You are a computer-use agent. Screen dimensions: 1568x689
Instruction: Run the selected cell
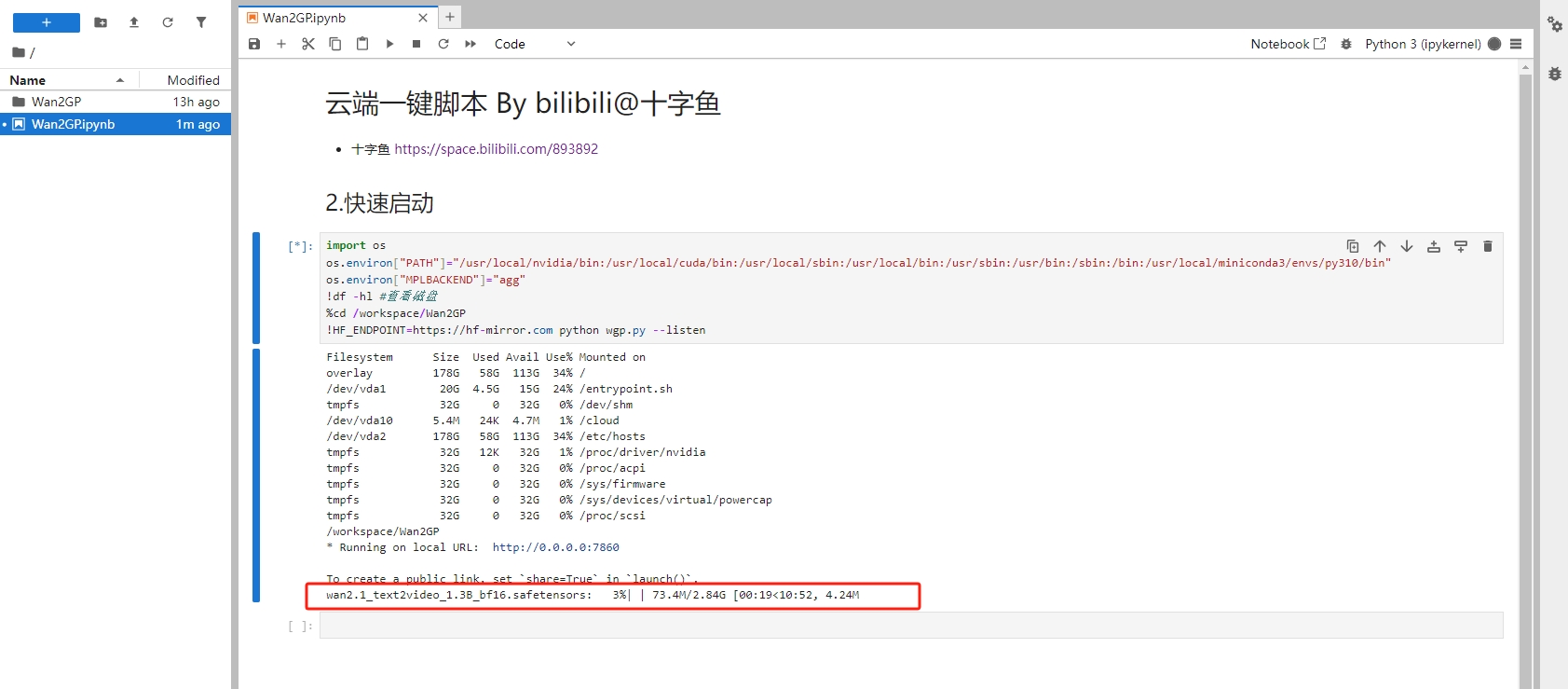click(x=389, y=44)
